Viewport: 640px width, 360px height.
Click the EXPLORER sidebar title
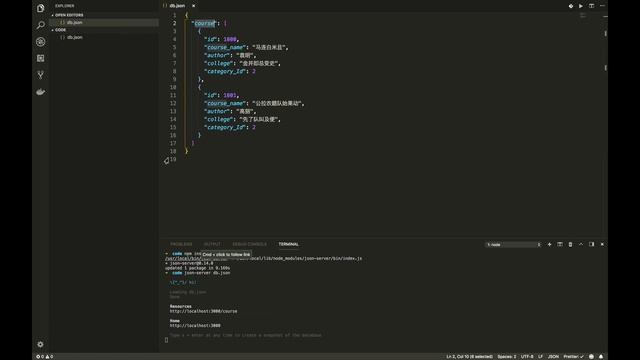coord(64,6)
